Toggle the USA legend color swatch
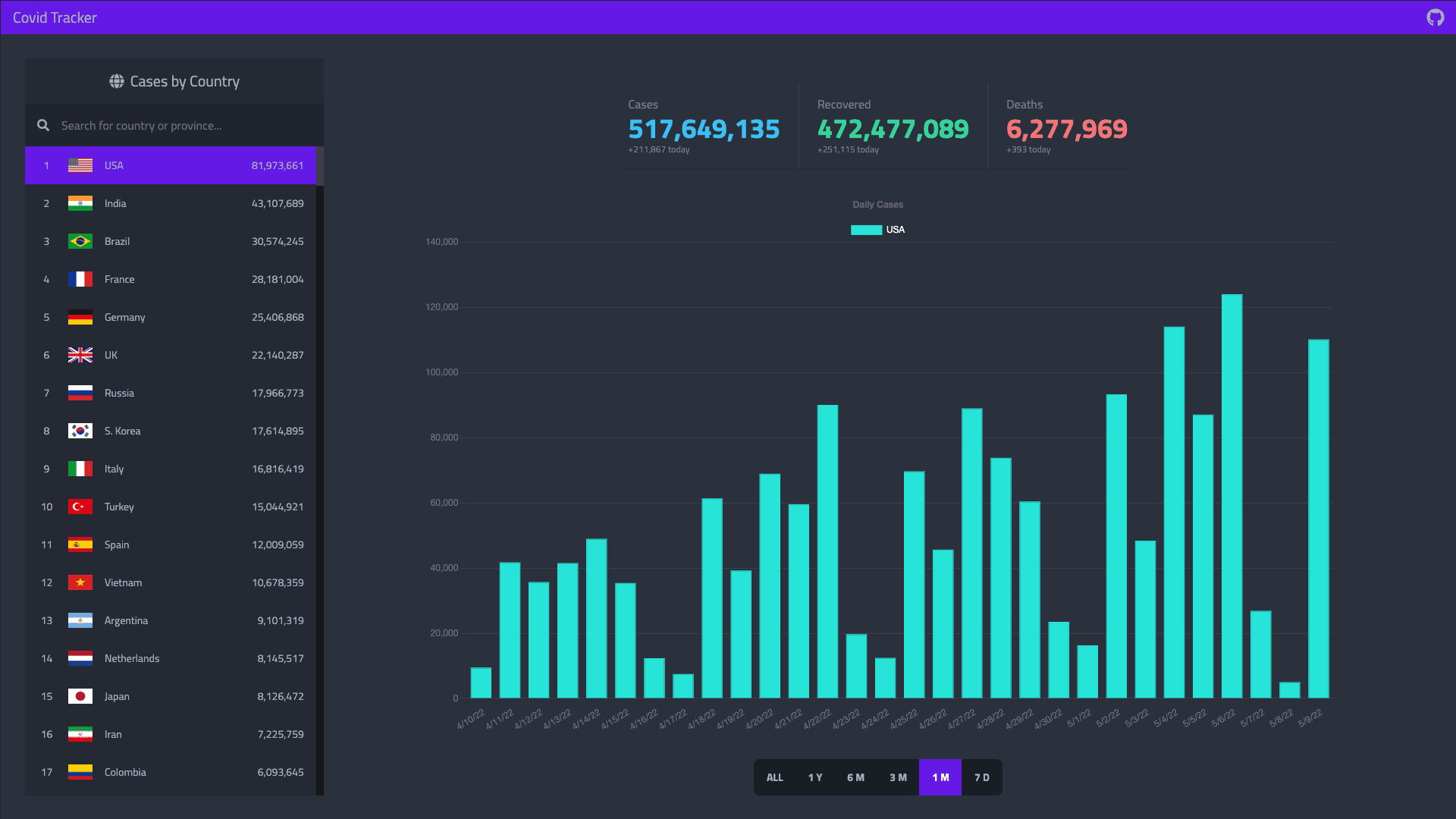This screenshot has width=1456, height=819. (x=866, y=230)
